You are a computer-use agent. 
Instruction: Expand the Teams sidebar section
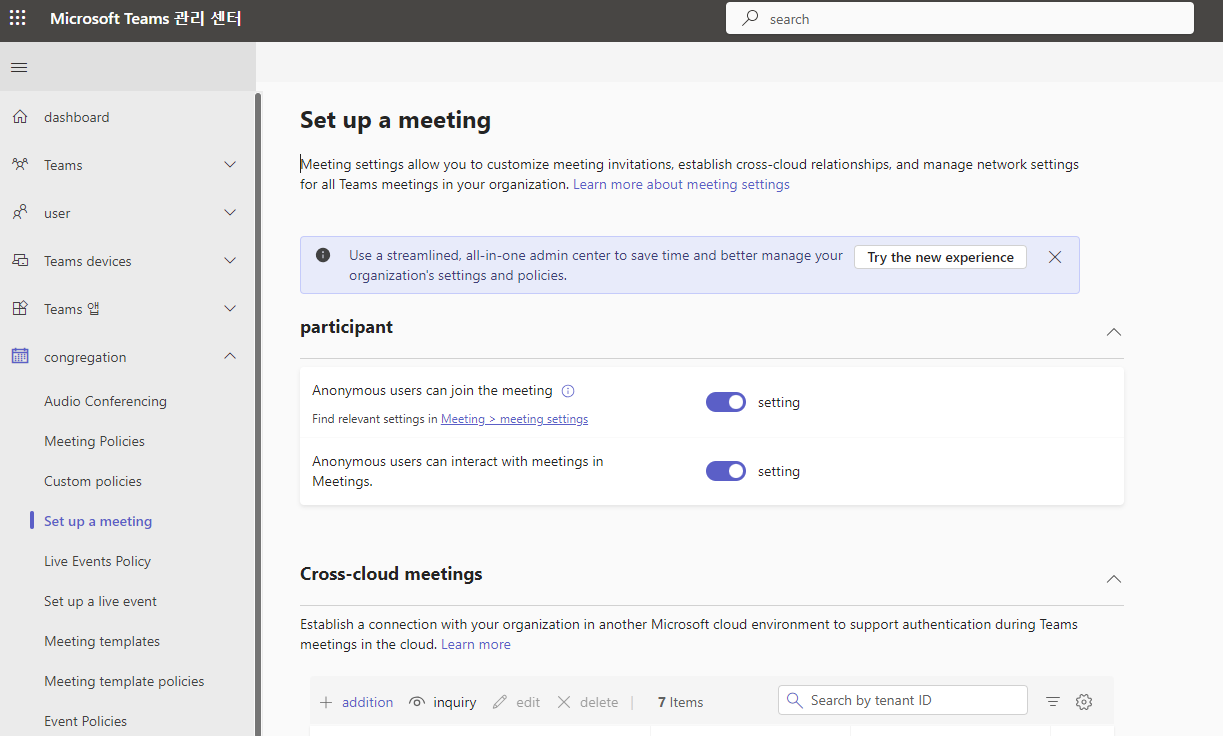click(230, 165)
